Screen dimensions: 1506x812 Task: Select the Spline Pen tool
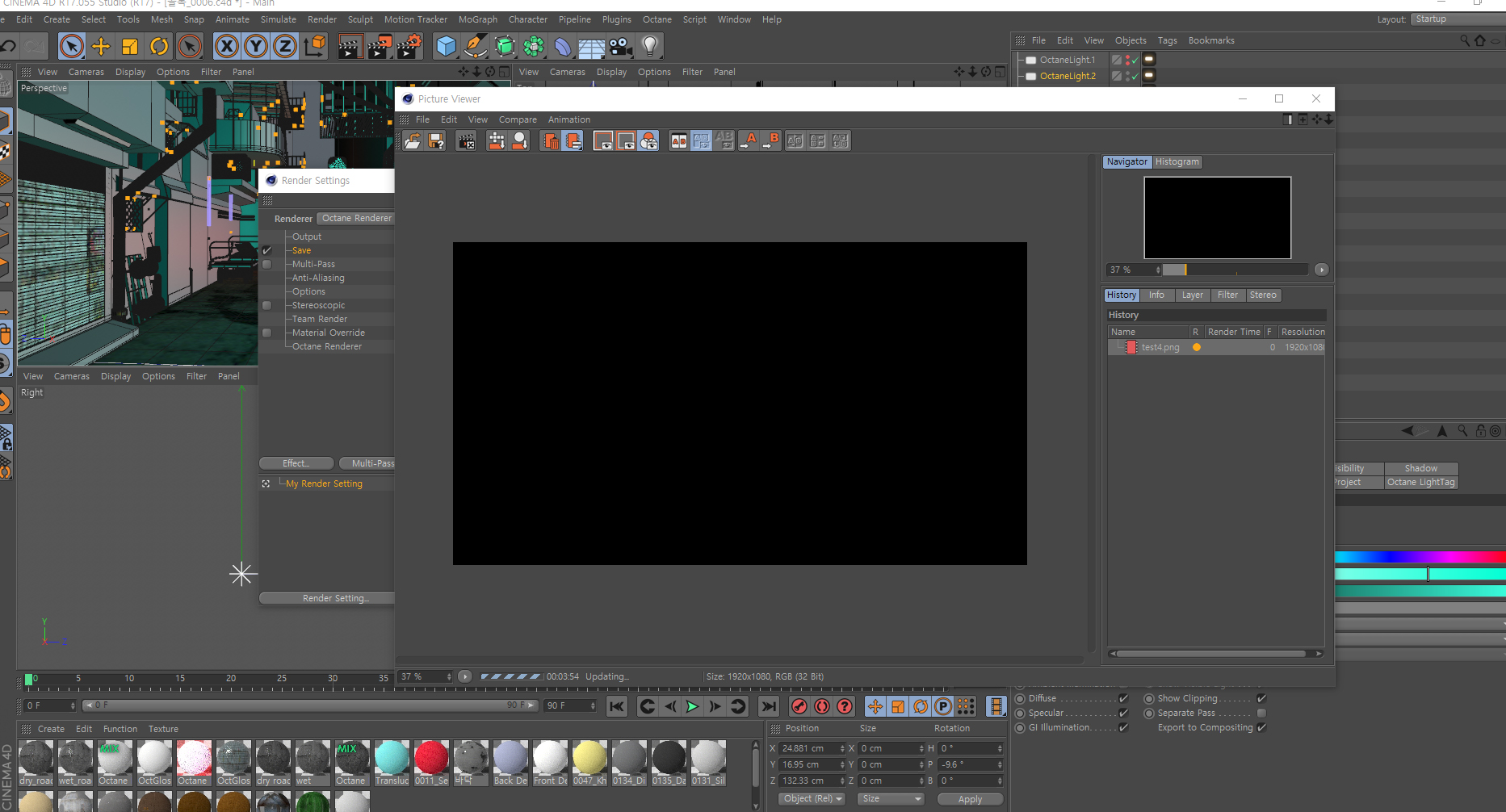(x=476, y=47)
